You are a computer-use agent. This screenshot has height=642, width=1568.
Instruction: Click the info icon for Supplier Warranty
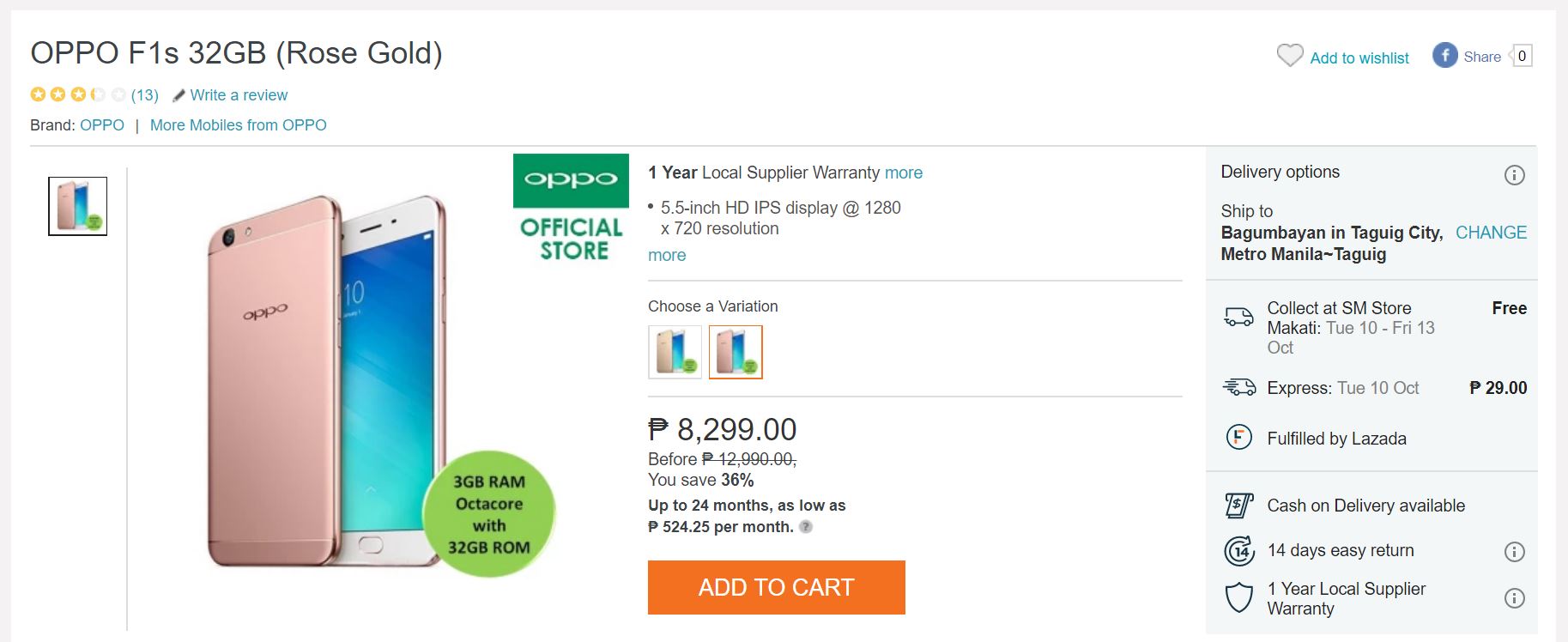[1514, 598]
